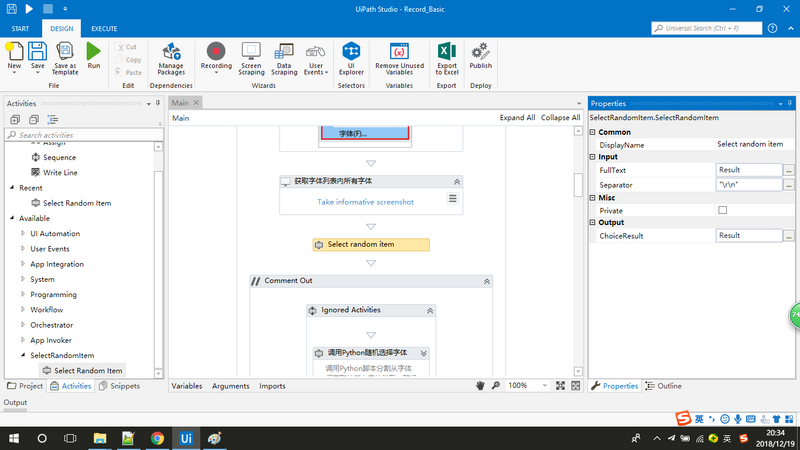Click Remove Unused Variables
The image size is (800, 450).
pos(399,52)
